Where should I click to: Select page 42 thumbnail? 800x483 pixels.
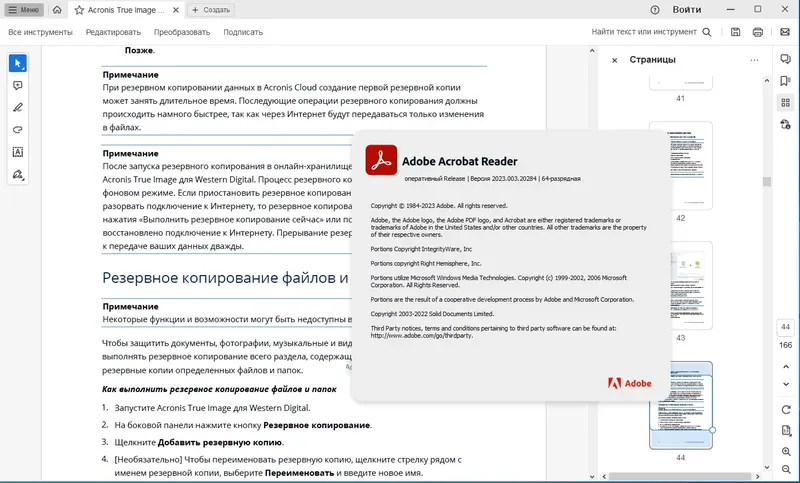pos(681,165)
